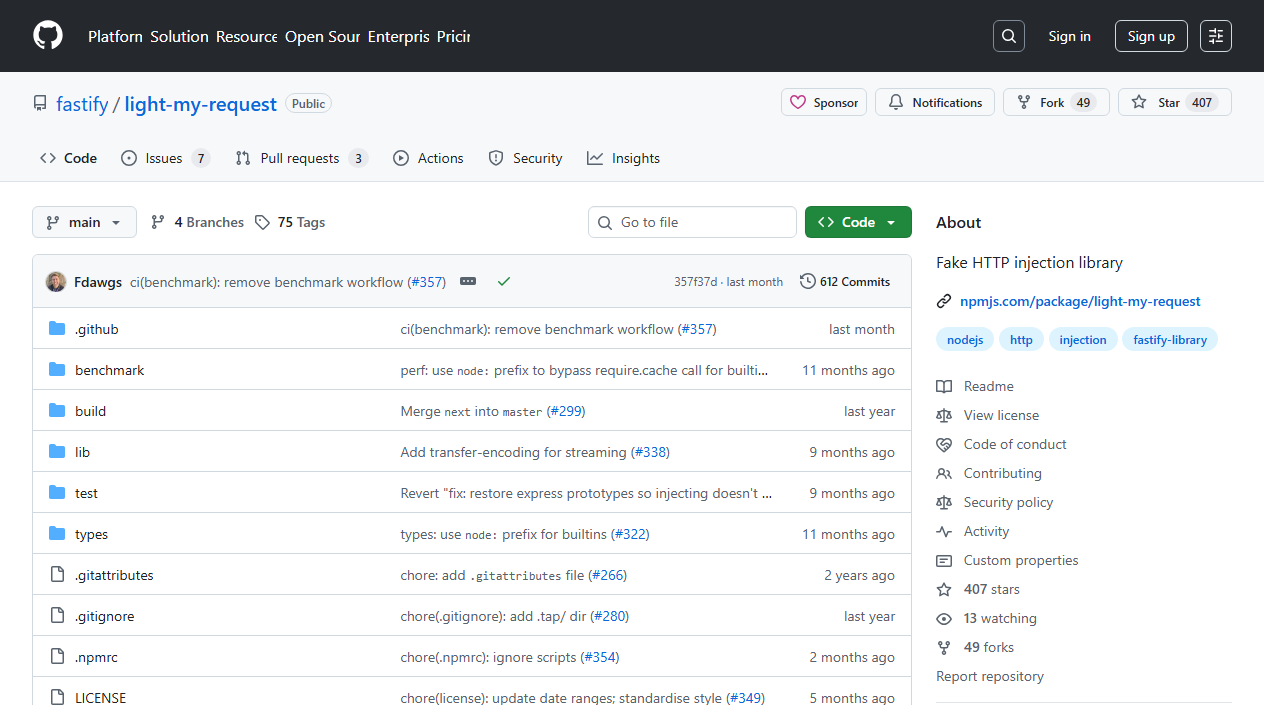Viewport: 1264px width, 705px height.
Task: Click the Fdawgs avatar thumbnail
Action: (56, 282)
